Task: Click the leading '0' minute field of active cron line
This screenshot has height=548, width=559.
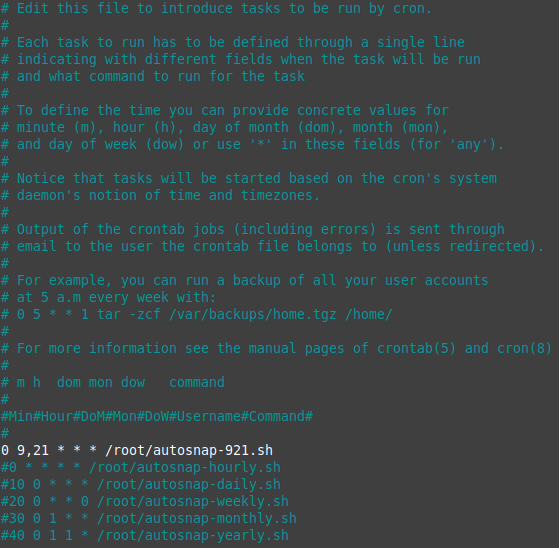Action: [5, 451]
